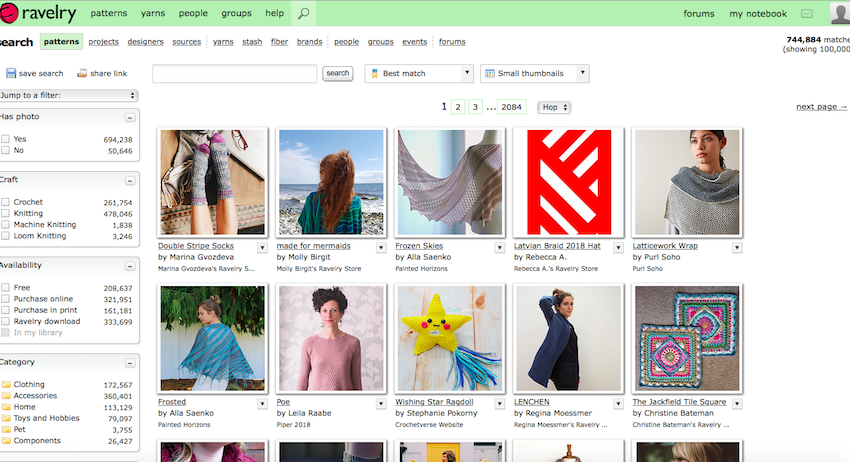The height and width of the screenshot is (462, 850).
Task: Open the Toys and Hobbies folder icon
Action: tap(6, 418)
